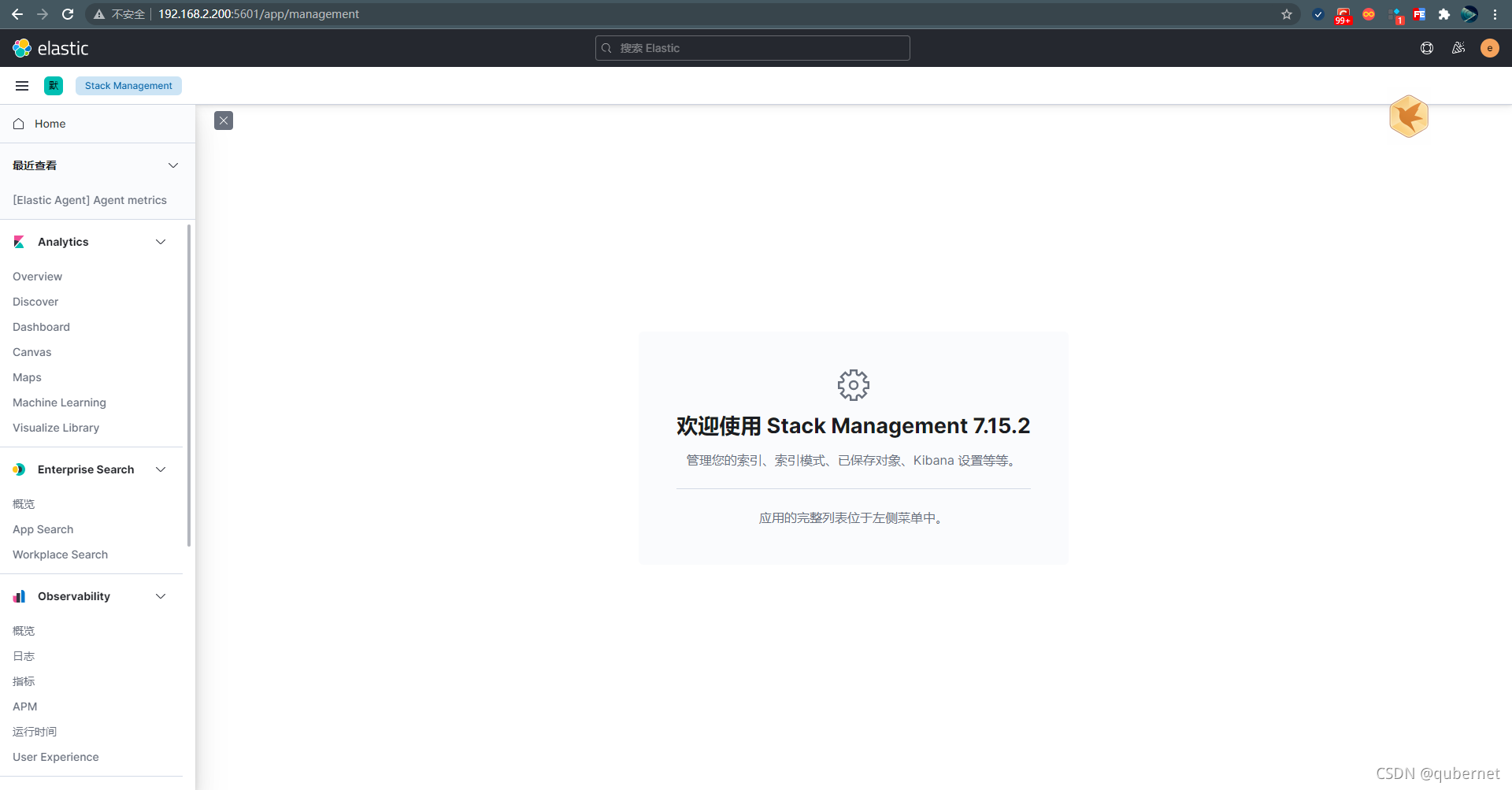Close the panel with X button
The height and width of the screenshot is (790, 1512).
(224, 121)
